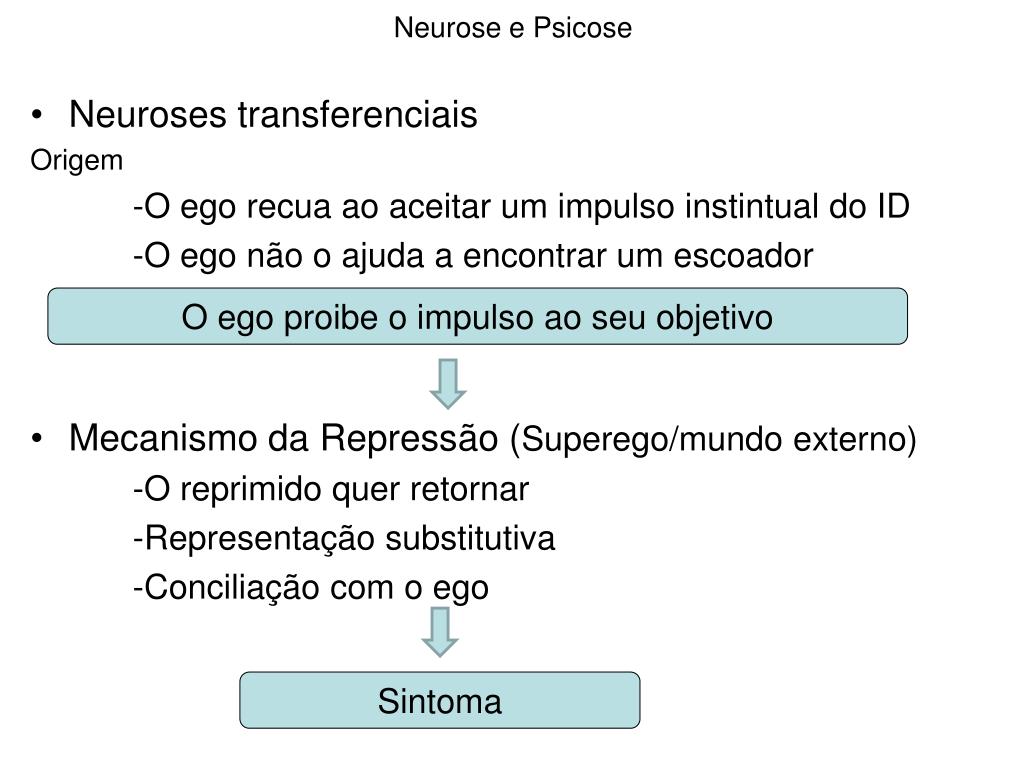Click the down arrow above the Sintoma box
This screenshot has height=768, width=1024.
[440, 632]
